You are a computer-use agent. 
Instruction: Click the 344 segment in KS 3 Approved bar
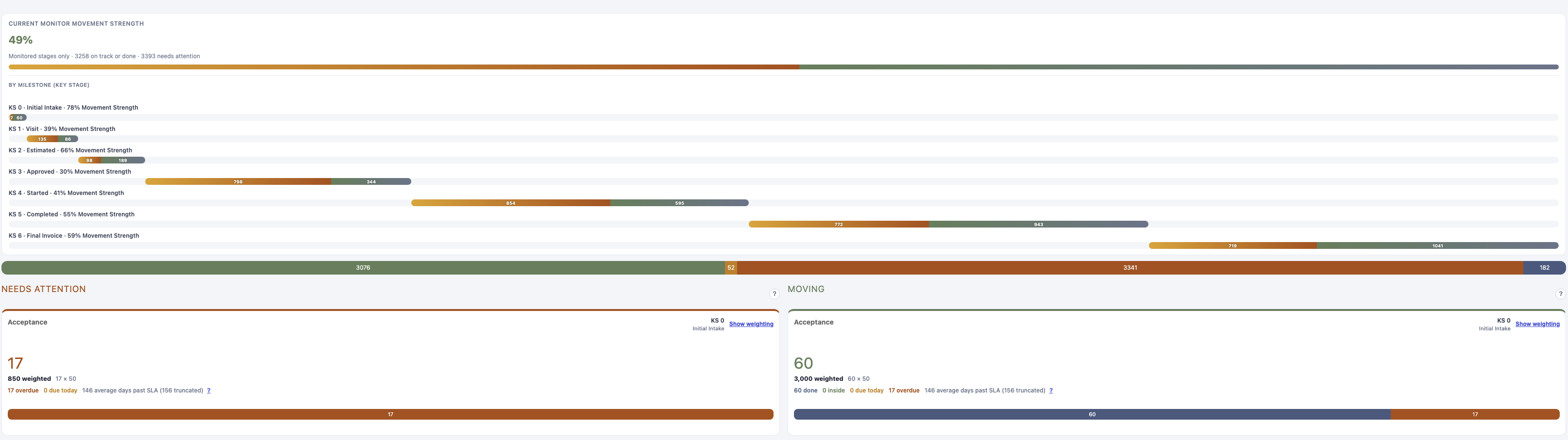(x=371, y=182)
